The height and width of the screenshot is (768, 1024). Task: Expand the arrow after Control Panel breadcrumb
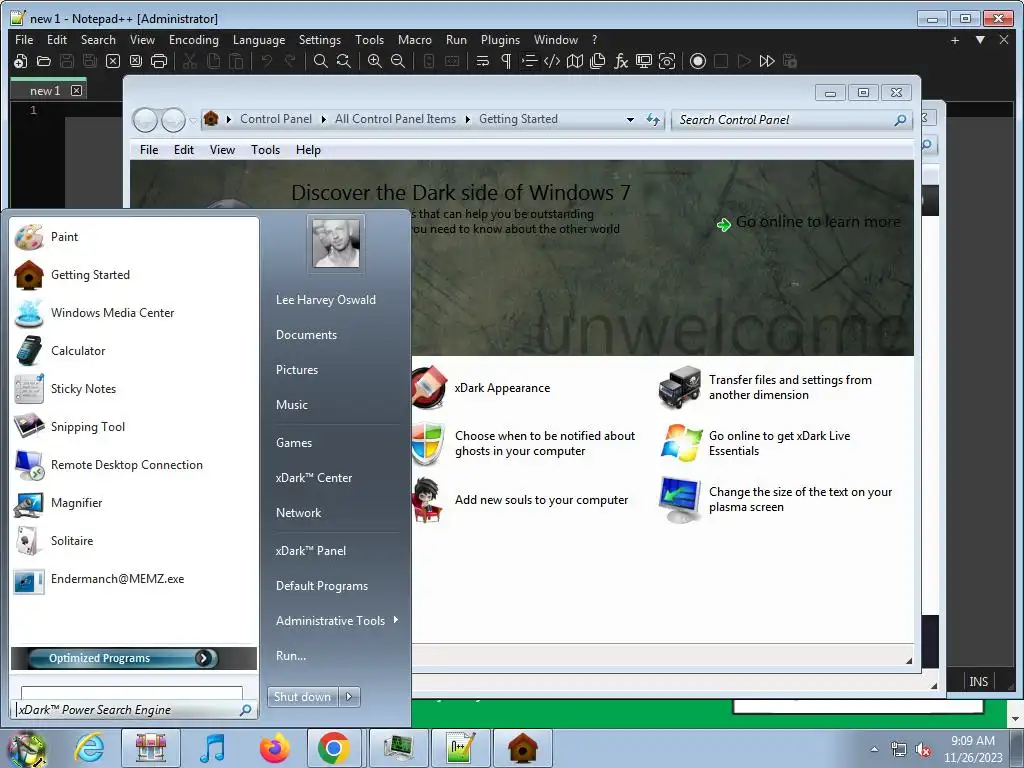[x=323, y=120]
